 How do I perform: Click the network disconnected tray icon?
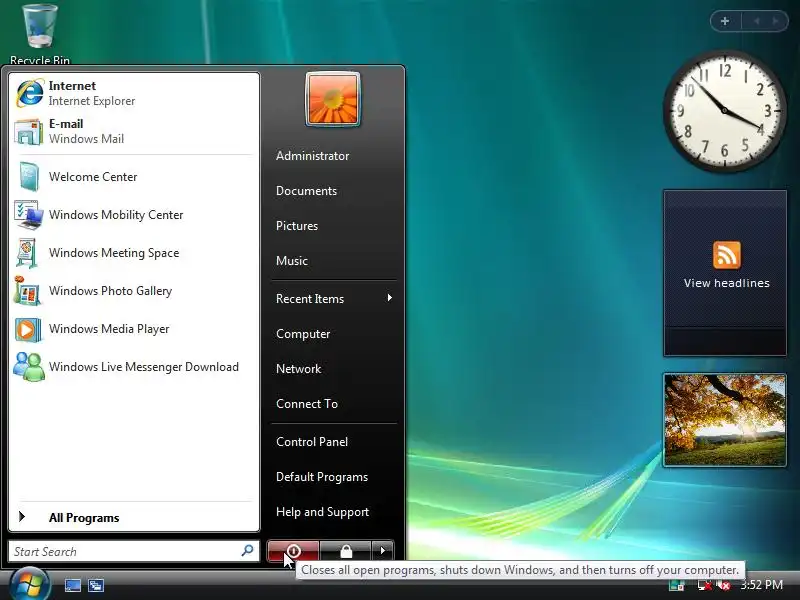point(704,585)
